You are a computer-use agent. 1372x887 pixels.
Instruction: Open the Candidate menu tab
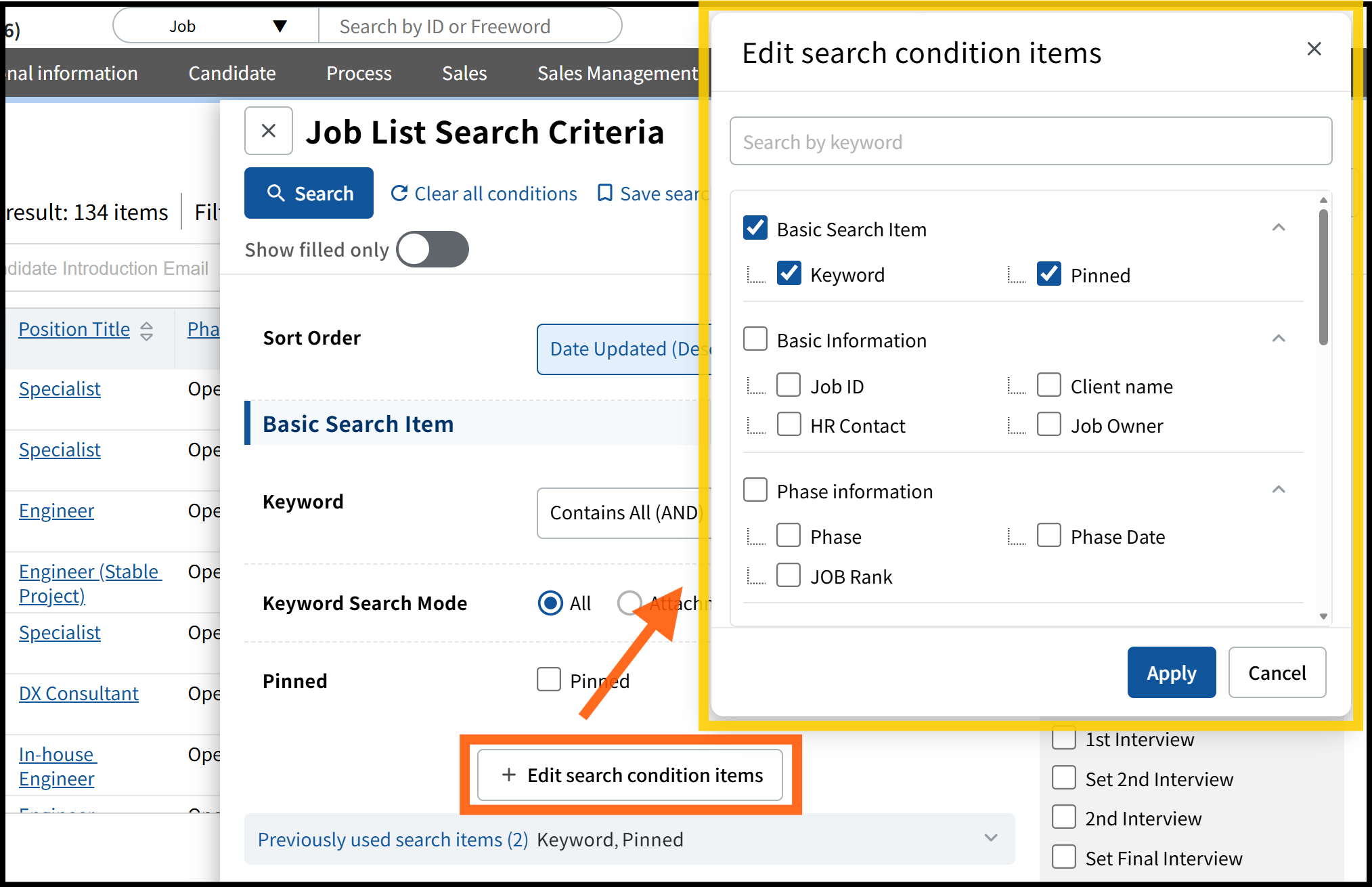pos(232,73)
